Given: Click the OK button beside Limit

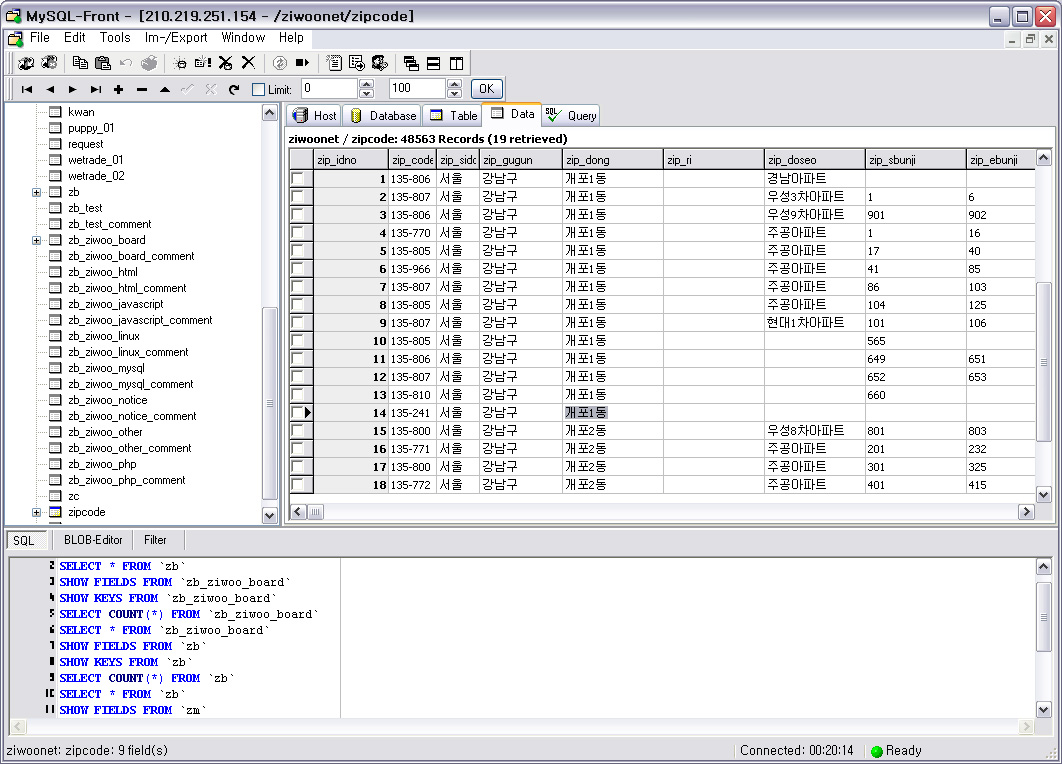Looking at the screenshot, I should [486, 89].
